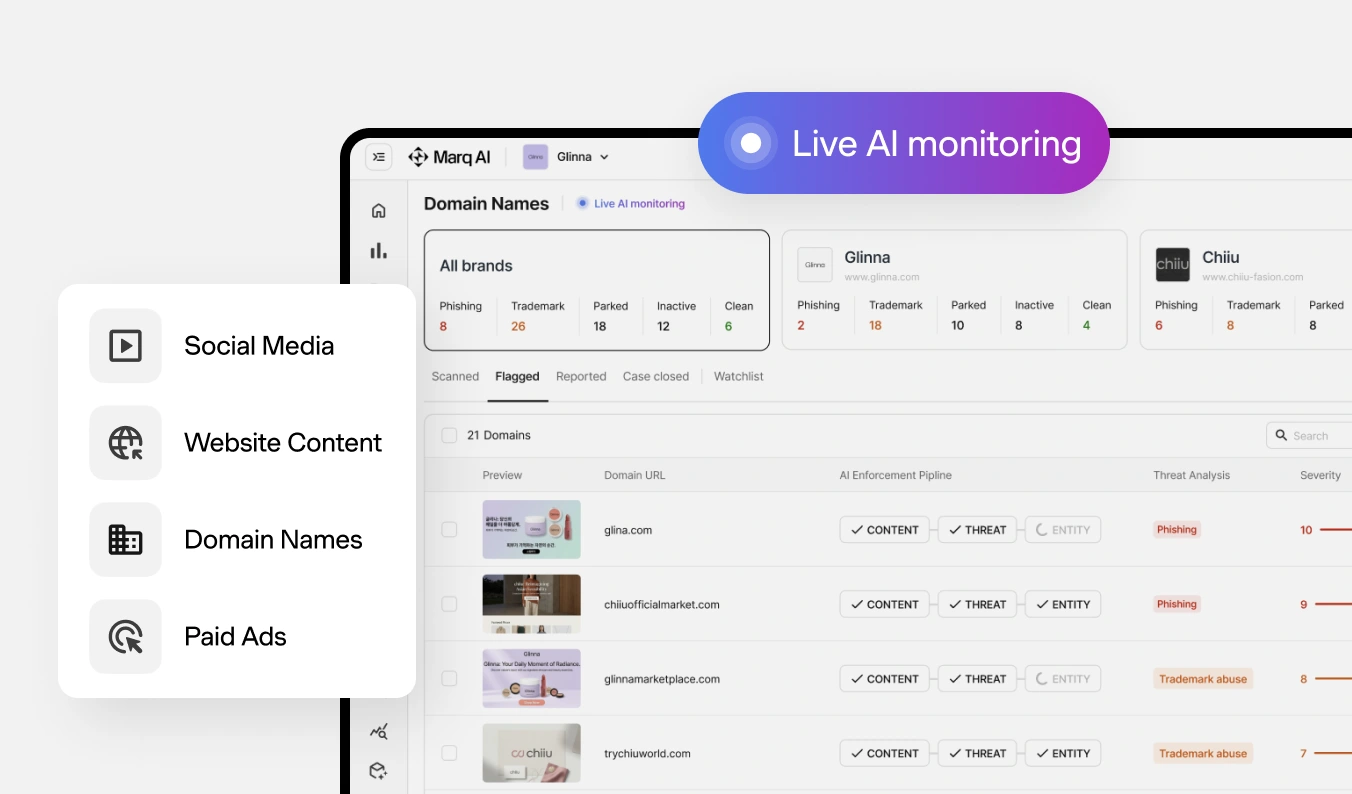Image resolution: width=1352 pixels, height=794 pixels.
Task: Switch to the Watchlist tab
Action: 739,377
